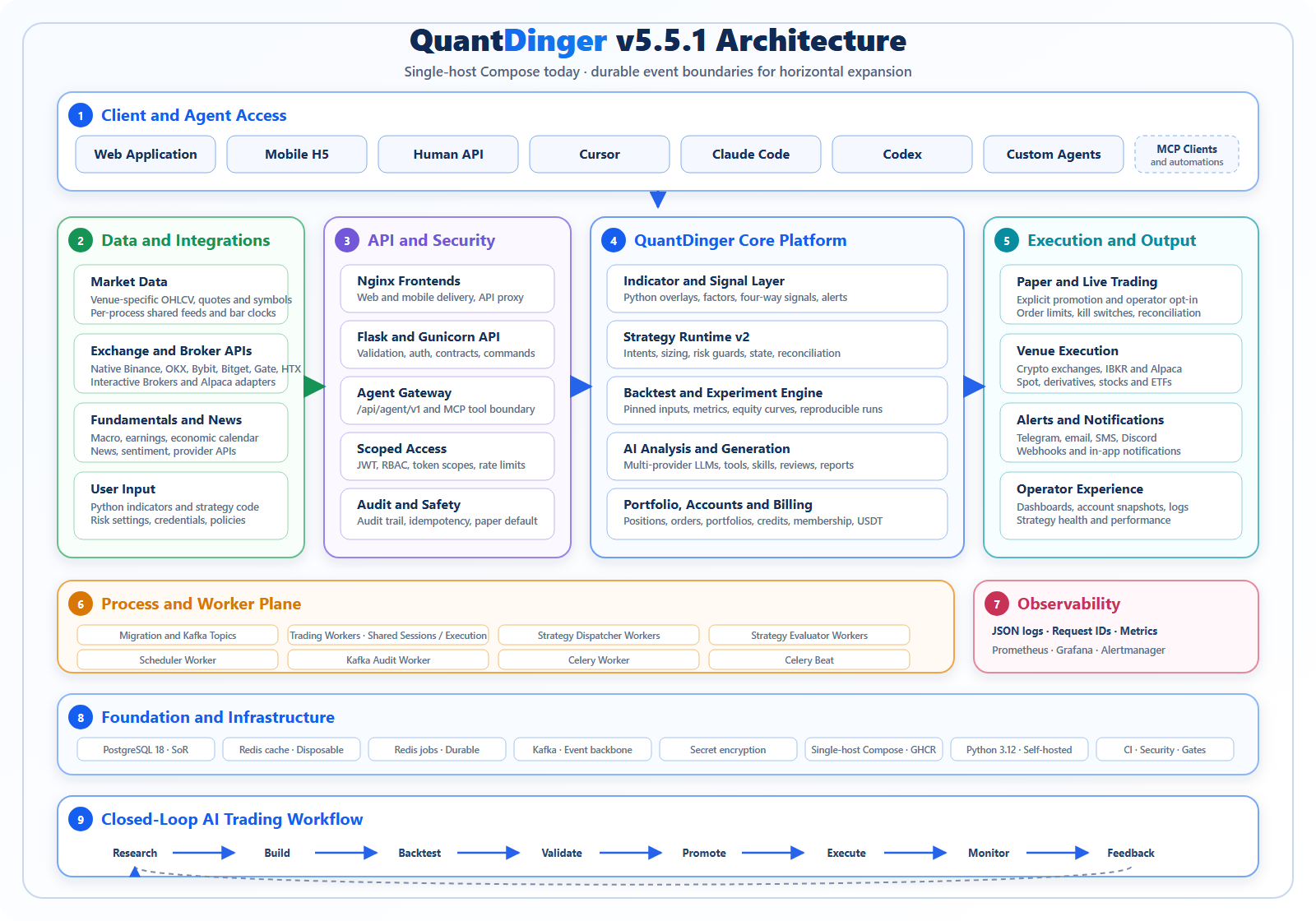Click the Strategy Dispatcher Workers box

599,635
